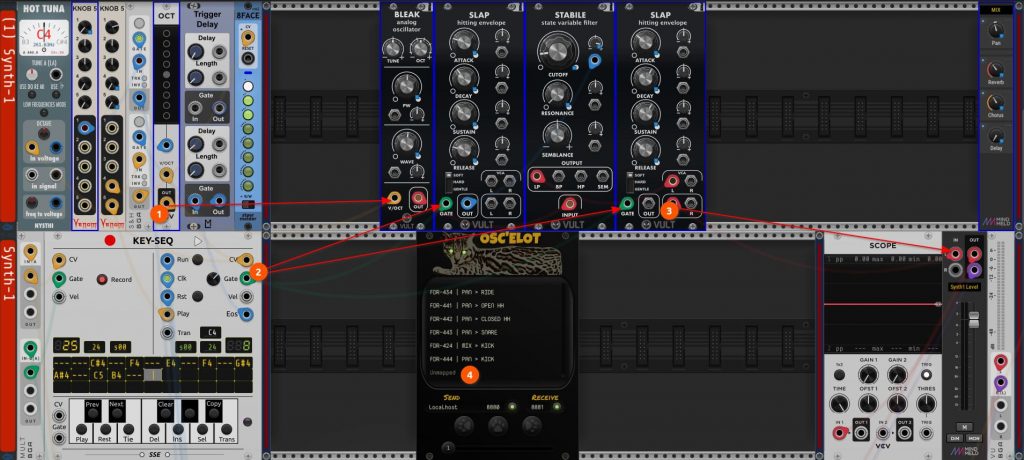Click the Ins white key on KEY-SEQ
Viewport: 1024px width, 460px height.
178,431
